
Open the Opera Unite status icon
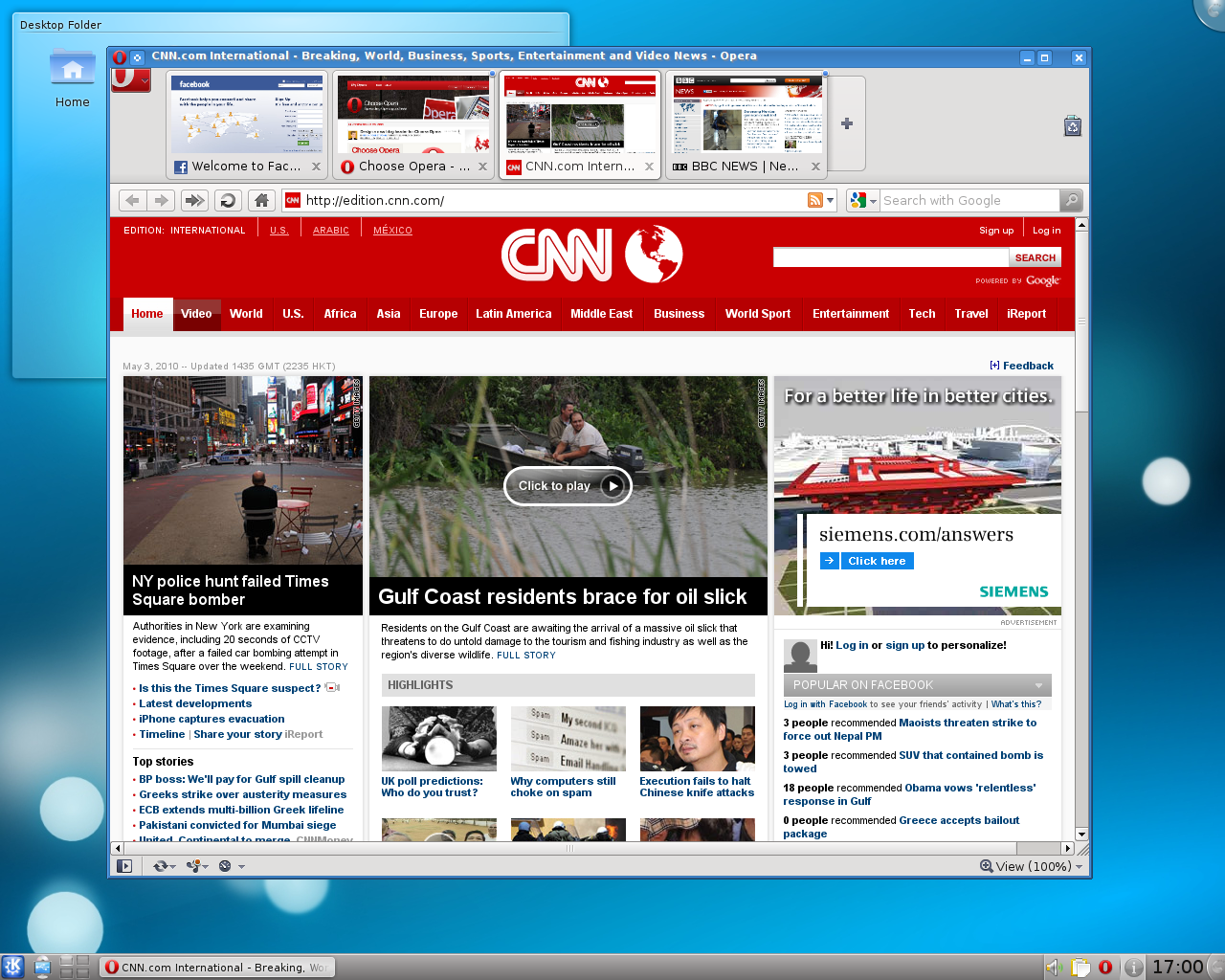[197, 866]
